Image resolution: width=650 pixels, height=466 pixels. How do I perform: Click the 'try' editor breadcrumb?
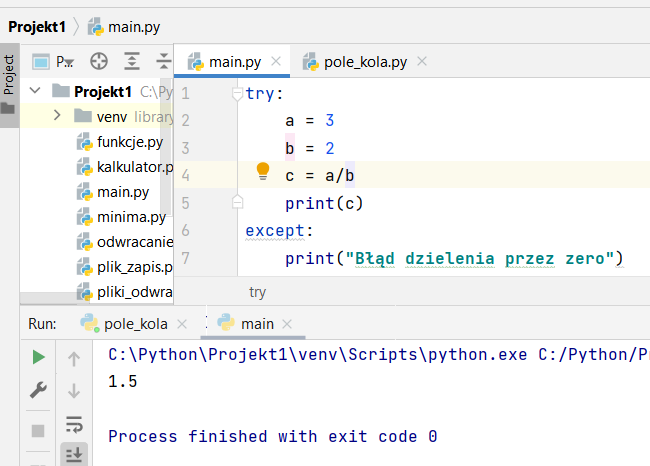click(257, 292)
